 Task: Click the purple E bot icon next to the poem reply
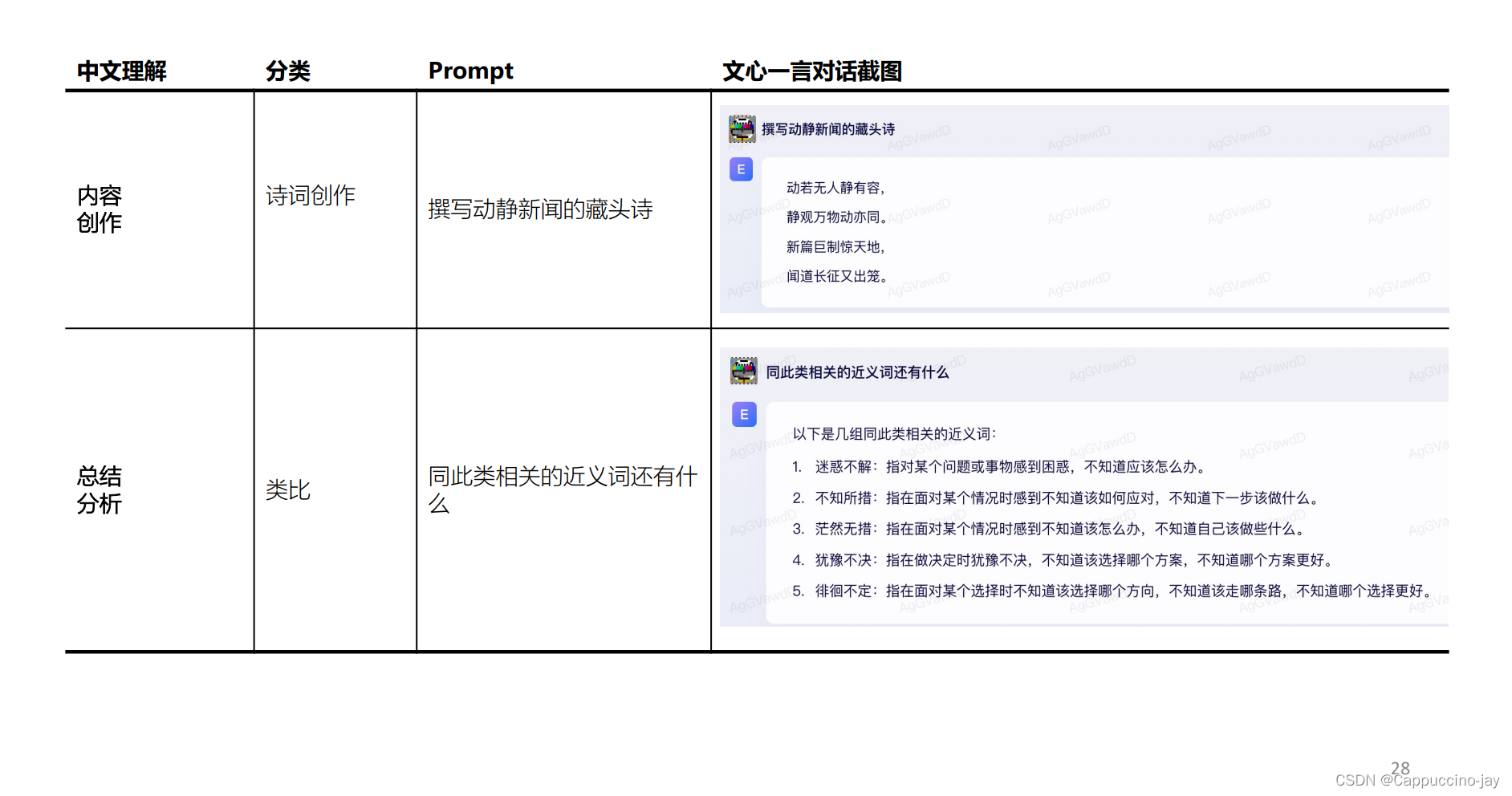pyautogui.click(x=741, y=169)
